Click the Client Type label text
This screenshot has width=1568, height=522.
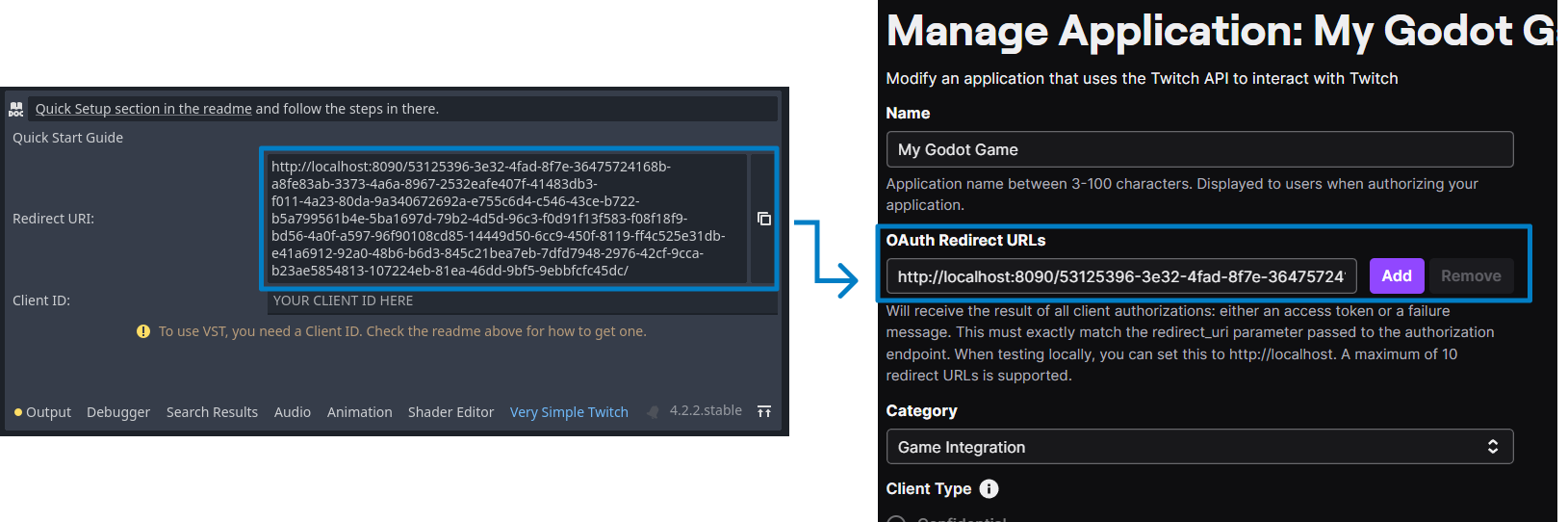click(x=929, y=488)
